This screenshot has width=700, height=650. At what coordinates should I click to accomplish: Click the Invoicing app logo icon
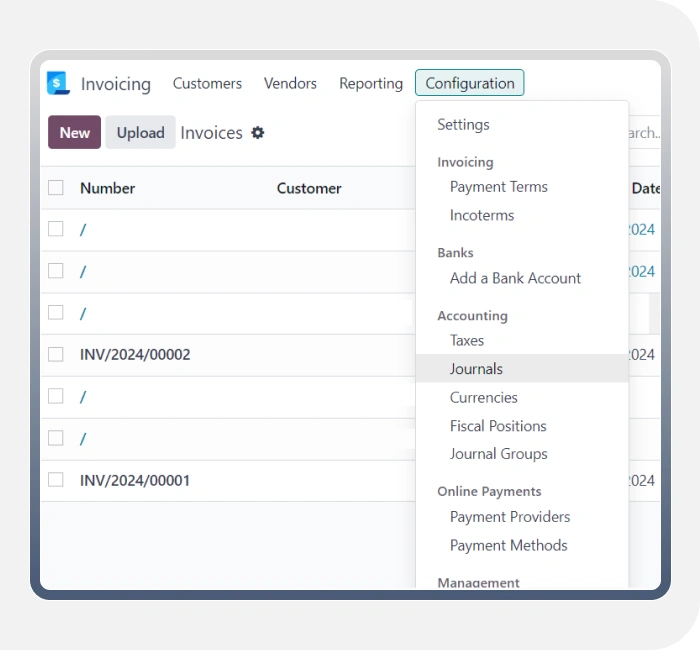pos(58,83)
